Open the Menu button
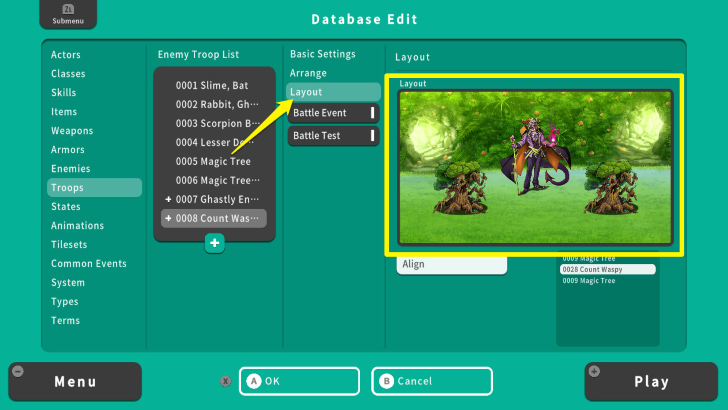 (75, 382)
